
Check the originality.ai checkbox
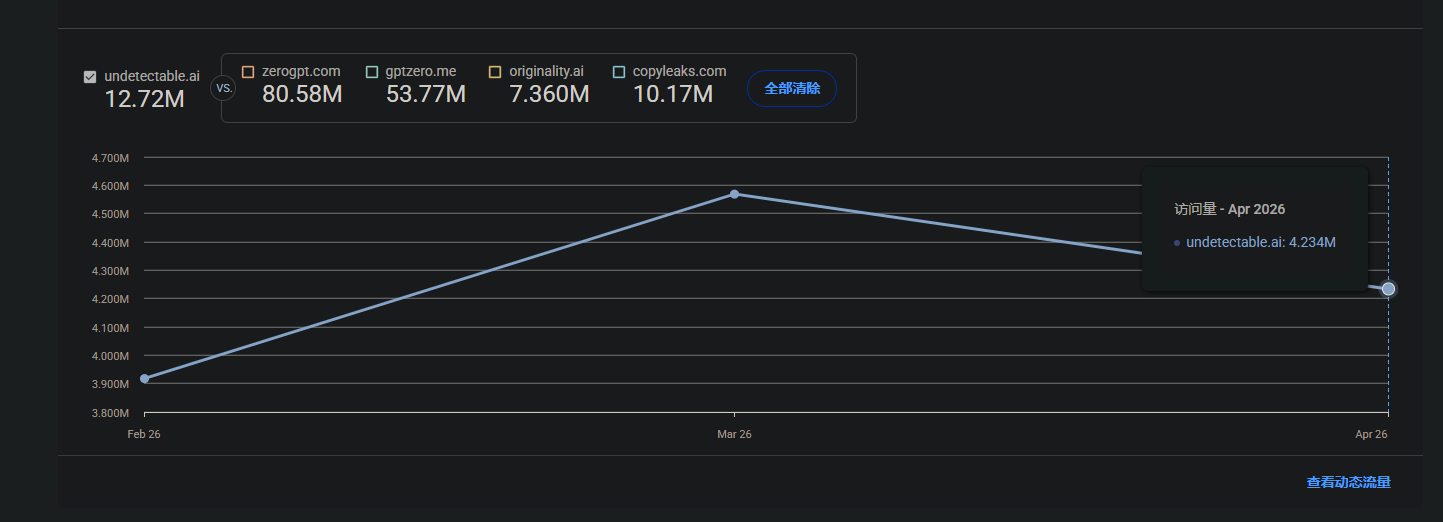(495, 72)
